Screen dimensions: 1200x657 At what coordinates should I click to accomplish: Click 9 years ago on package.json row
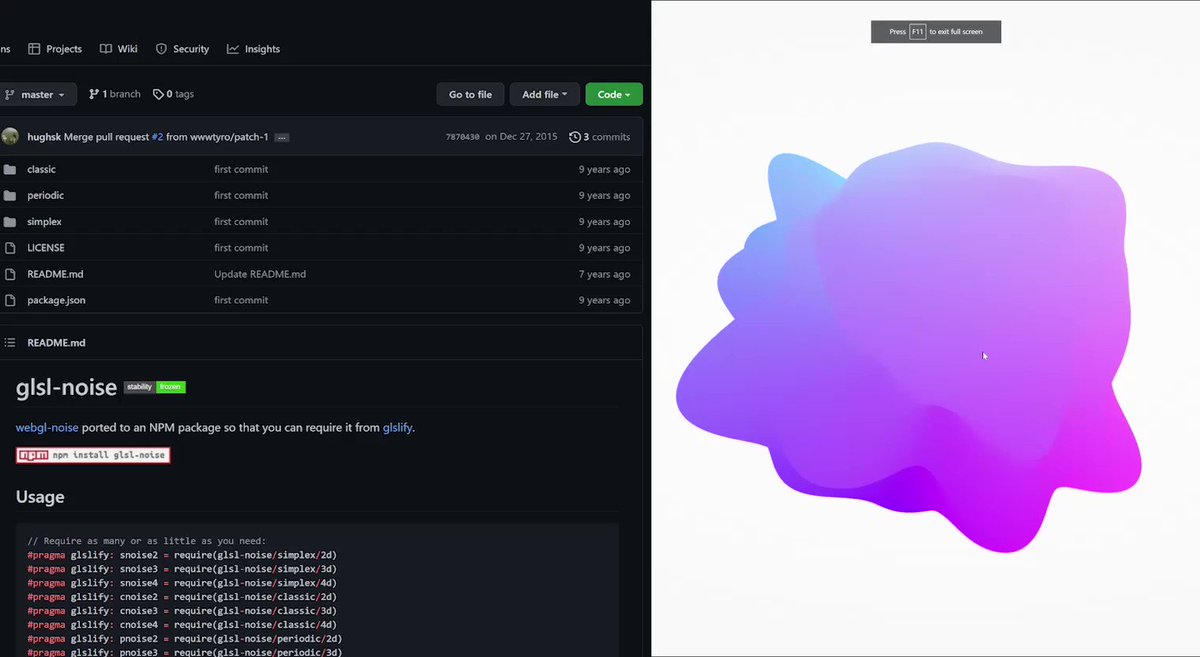[x=604, y=300]
